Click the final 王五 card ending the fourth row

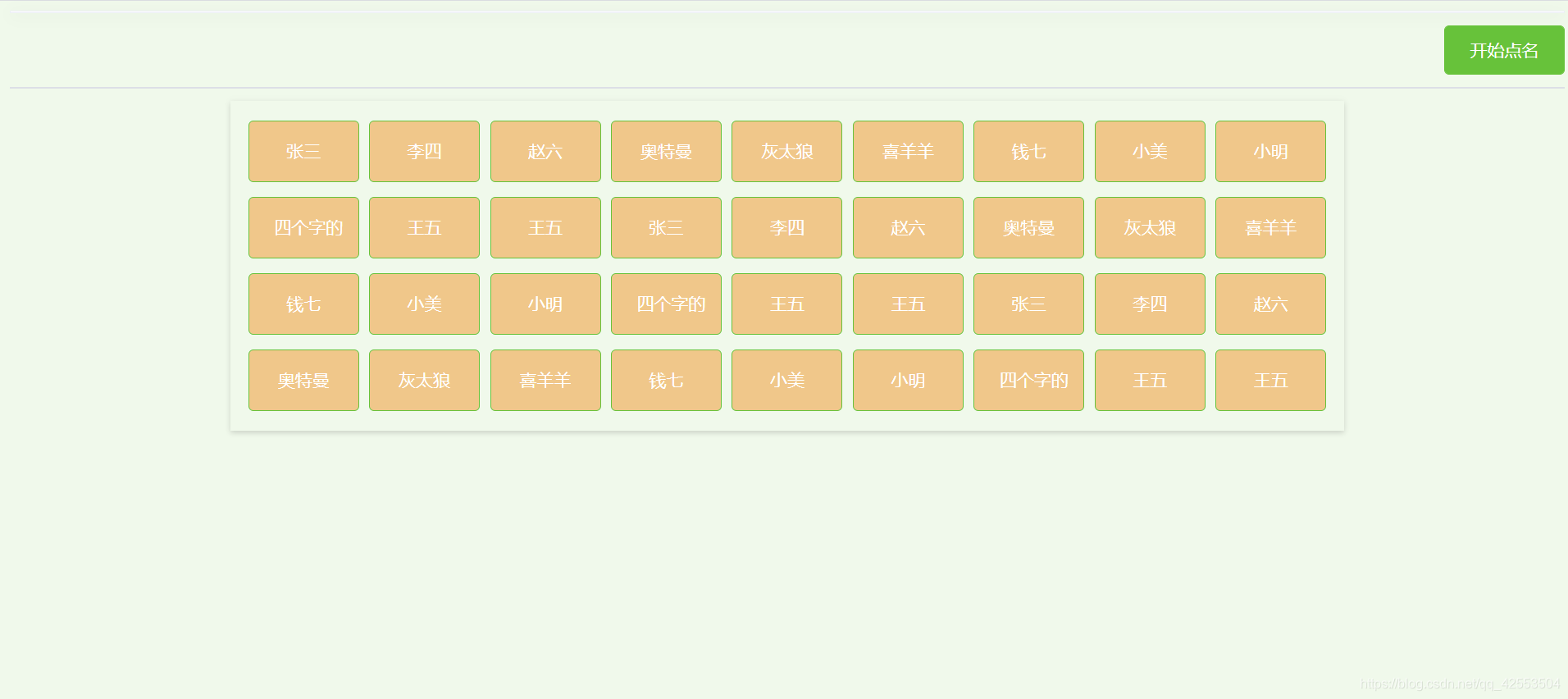point(1270,380)
